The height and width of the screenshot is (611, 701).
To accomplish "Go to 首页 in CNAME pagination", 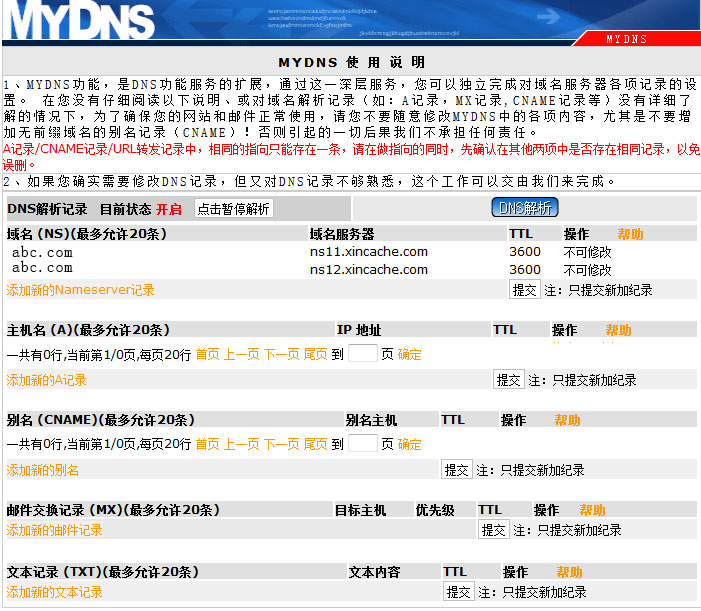I will 207,444.
